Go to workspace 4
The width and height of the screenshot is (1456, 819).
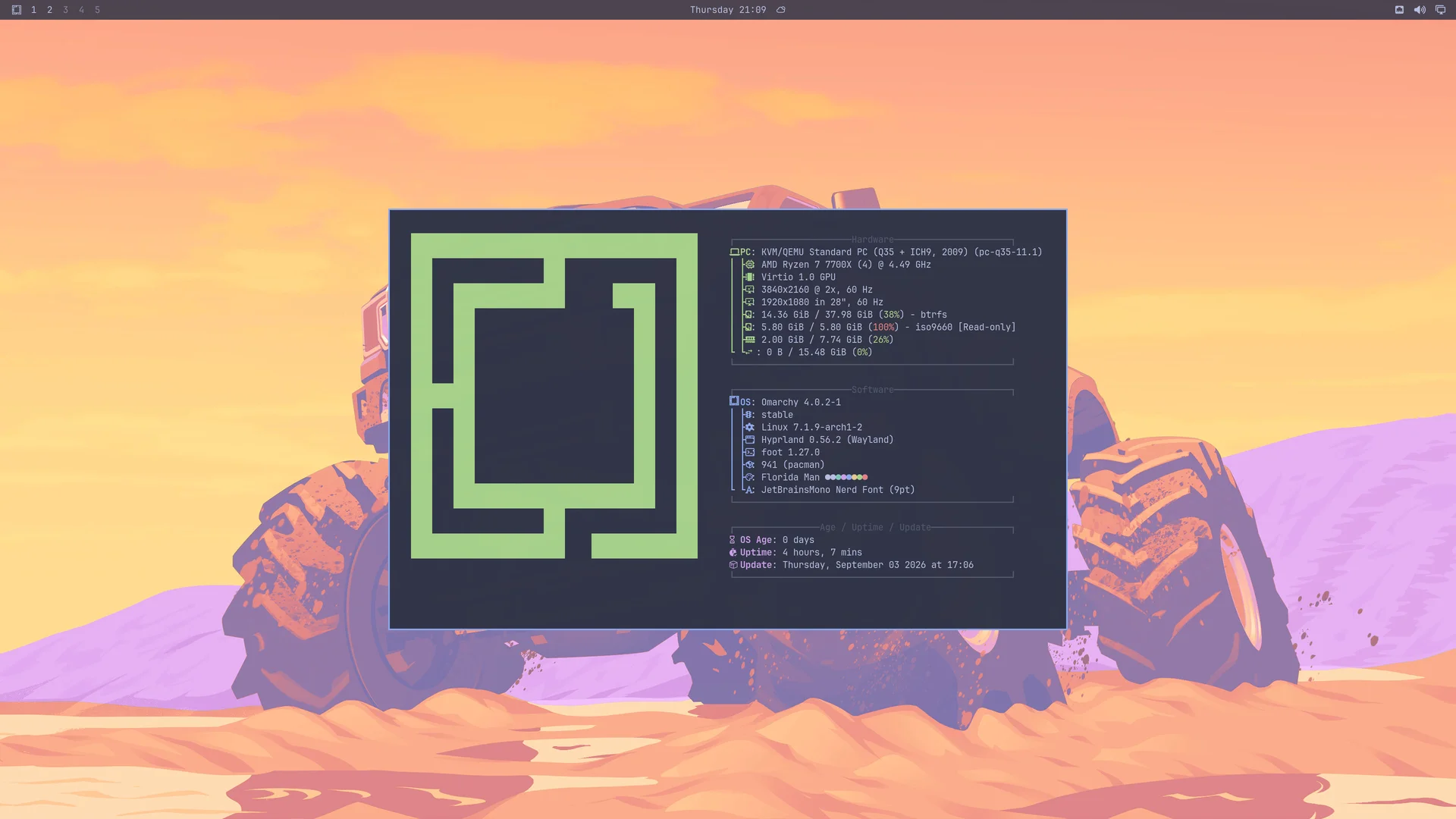(x=81, y=10)
